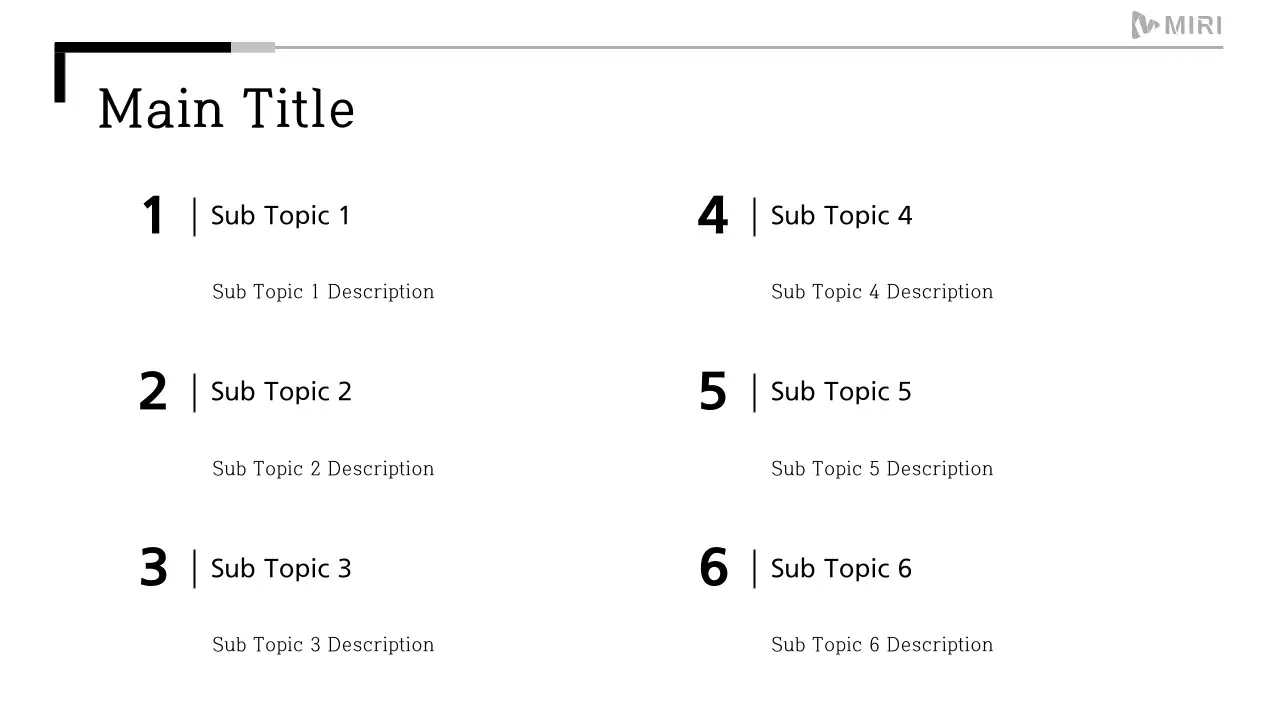This screenshot has height=720, width=1280.
Task: Click the large number 1
Action: 153,216
